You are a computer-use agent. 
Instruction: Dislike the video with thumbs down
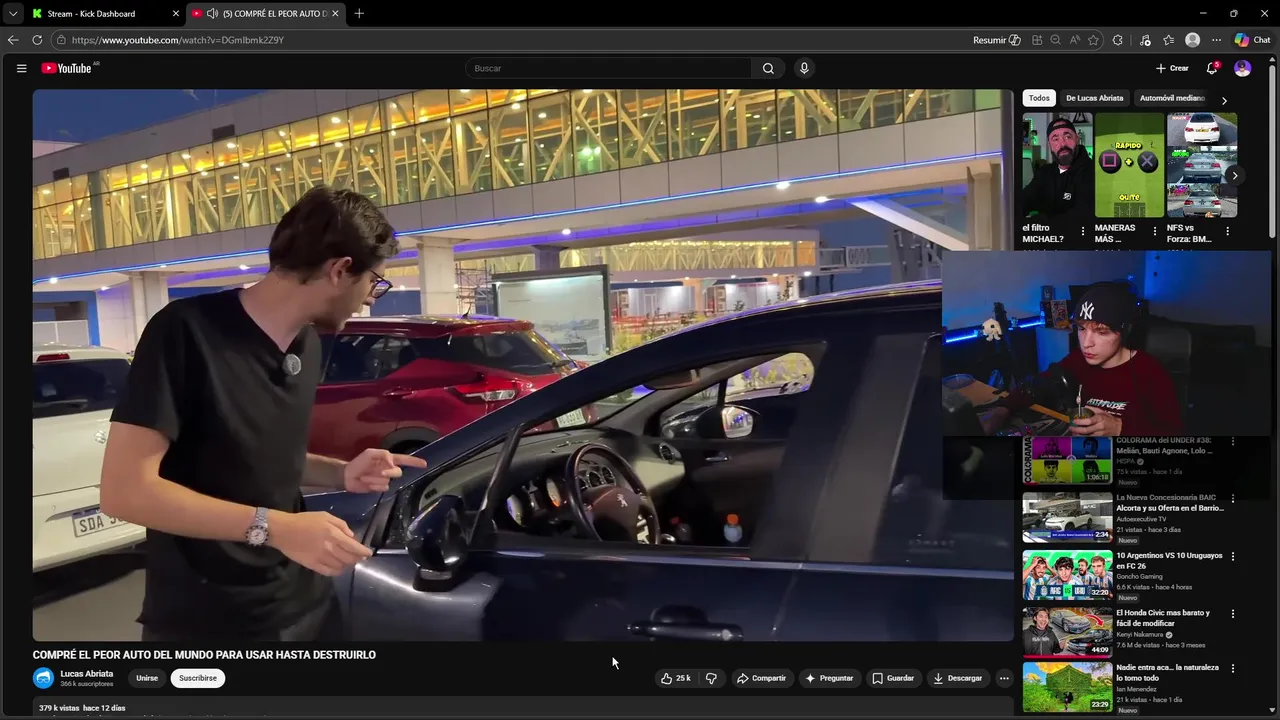[x=711, y=678]
